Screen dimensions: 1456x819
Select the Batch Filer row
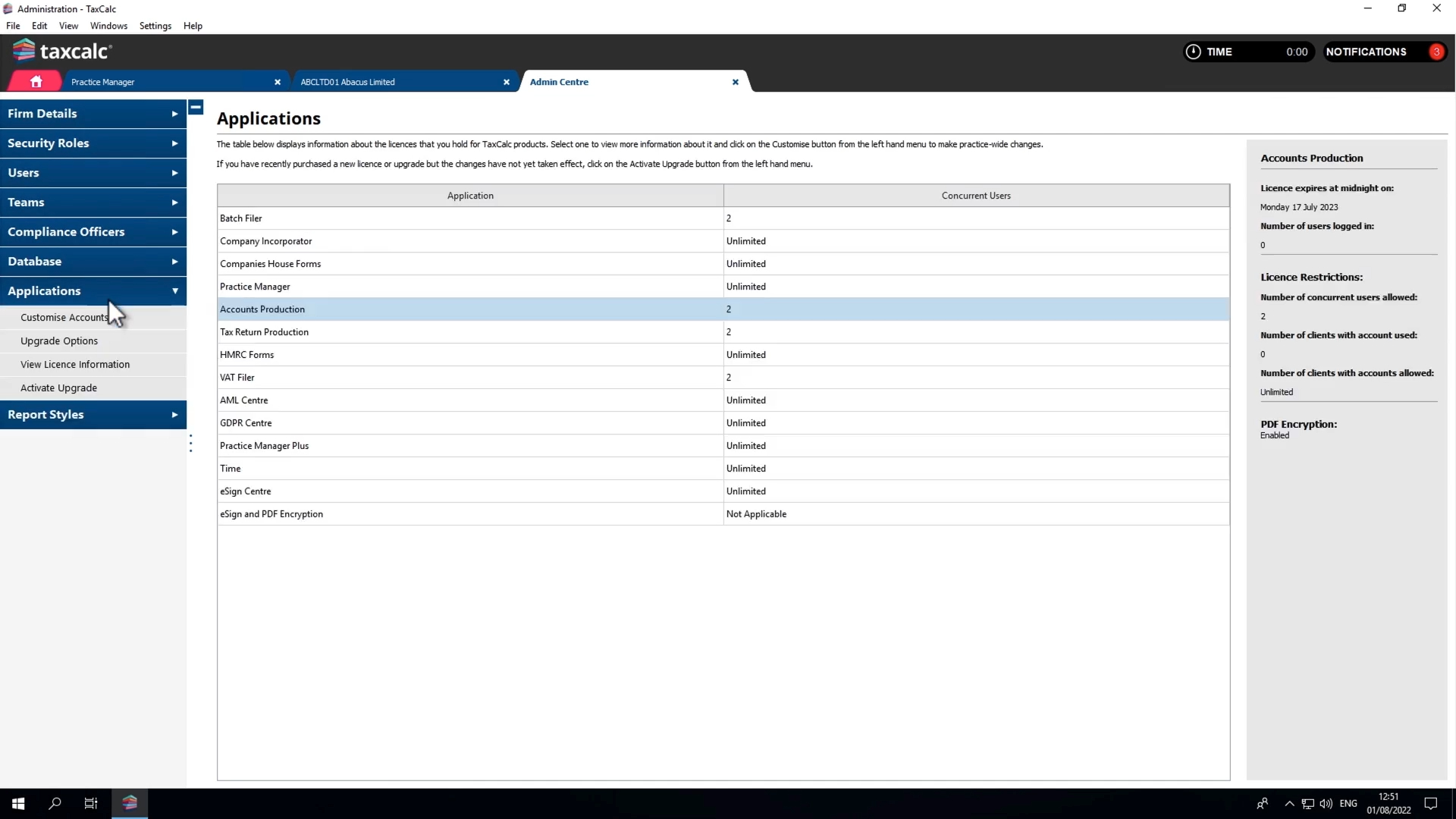[x=723, y=218]
